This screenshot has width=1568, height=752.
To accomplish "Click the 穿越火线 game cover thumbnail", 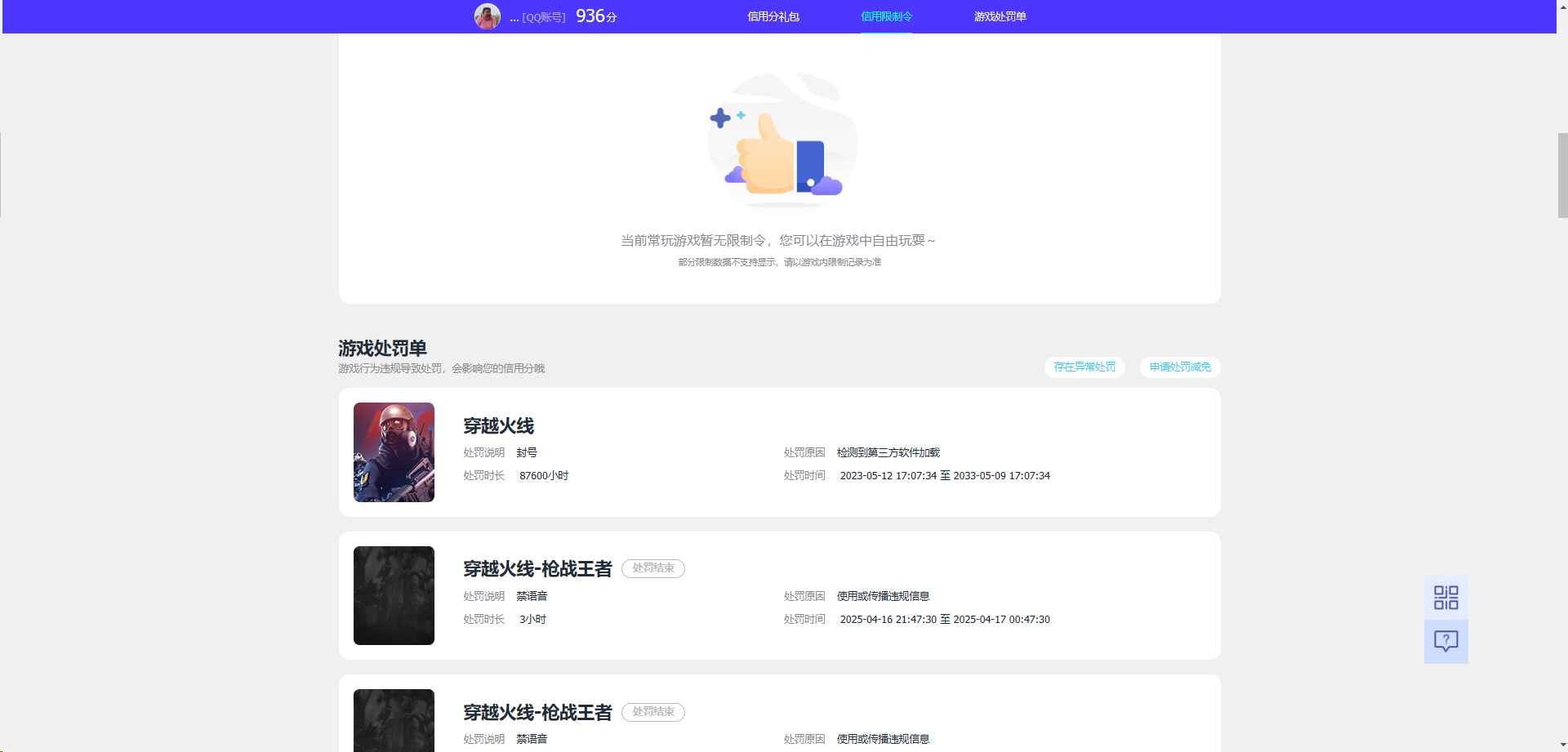I will (x=394, y=452).
